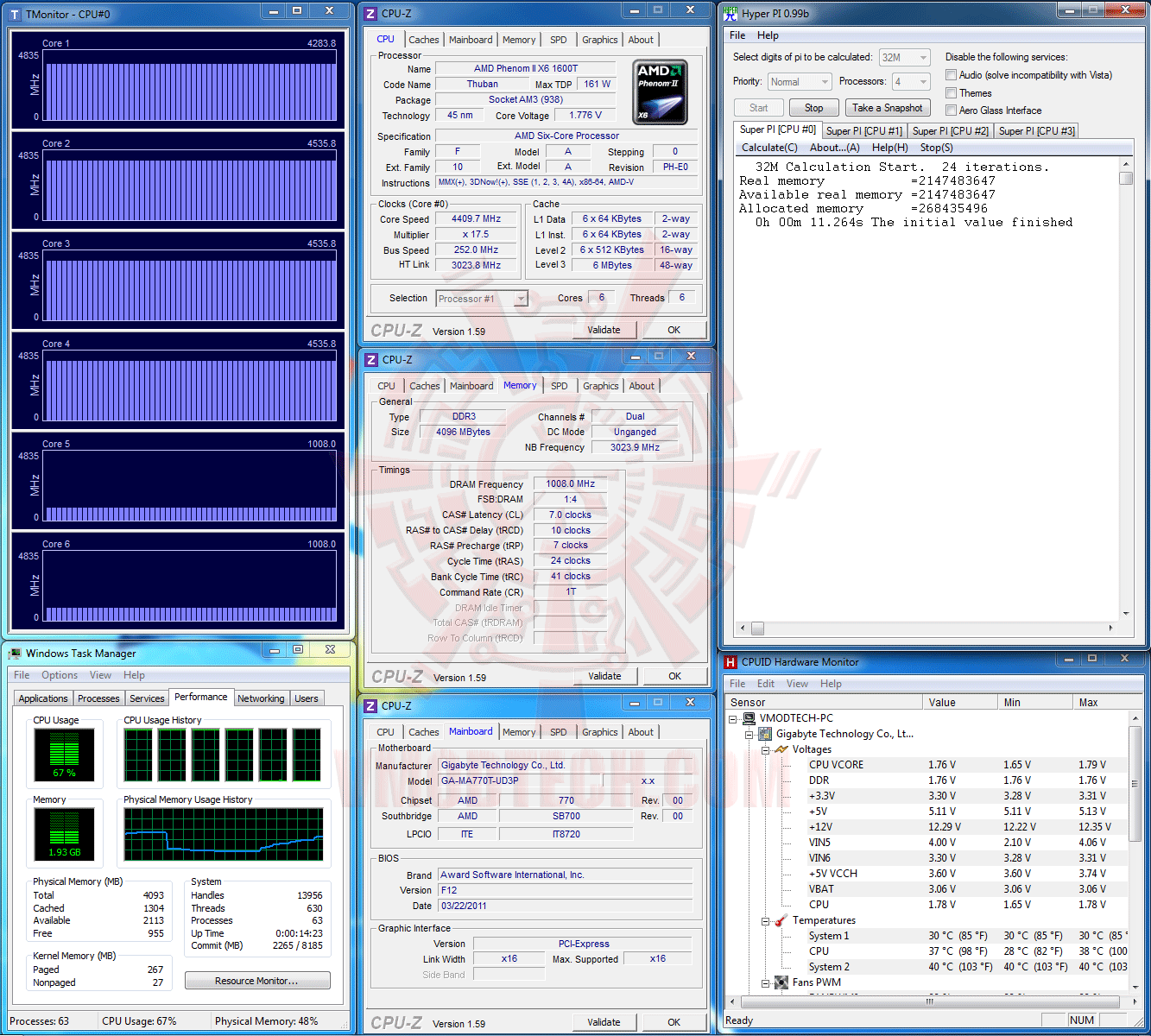Click the Hardware Monitor horizontal scrollbar thumb
This screenshot has height=1036, width=1151.
pyautogui.click(x=930, y=1002)
